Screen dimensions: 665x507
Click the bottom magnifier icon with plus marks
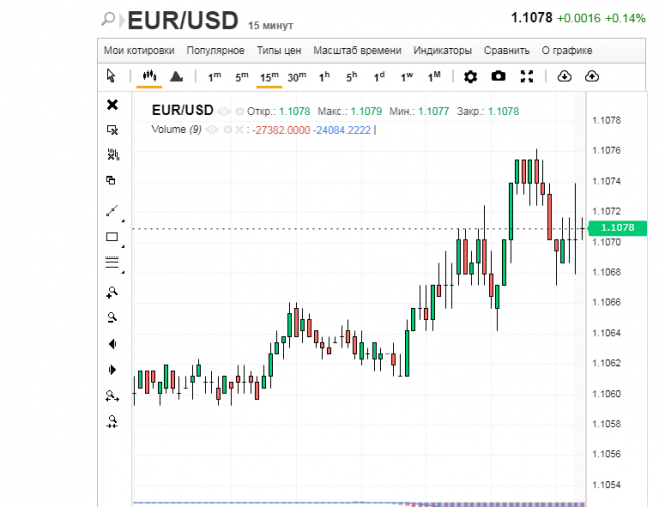click(x=112, y=422)
